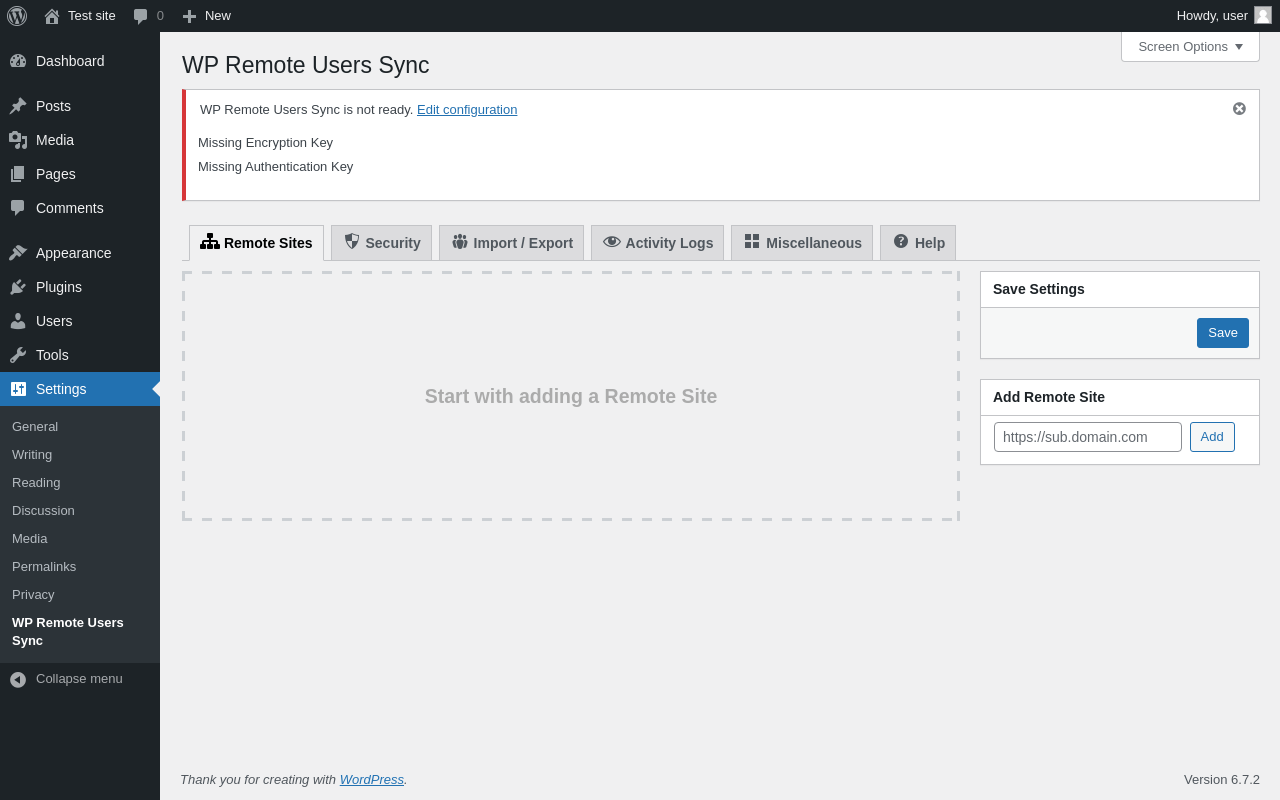The width and height of the screenshot is (1280, 800).
Task: Expand the Screen Options dropdown
Action: (x=1190, y=46)
